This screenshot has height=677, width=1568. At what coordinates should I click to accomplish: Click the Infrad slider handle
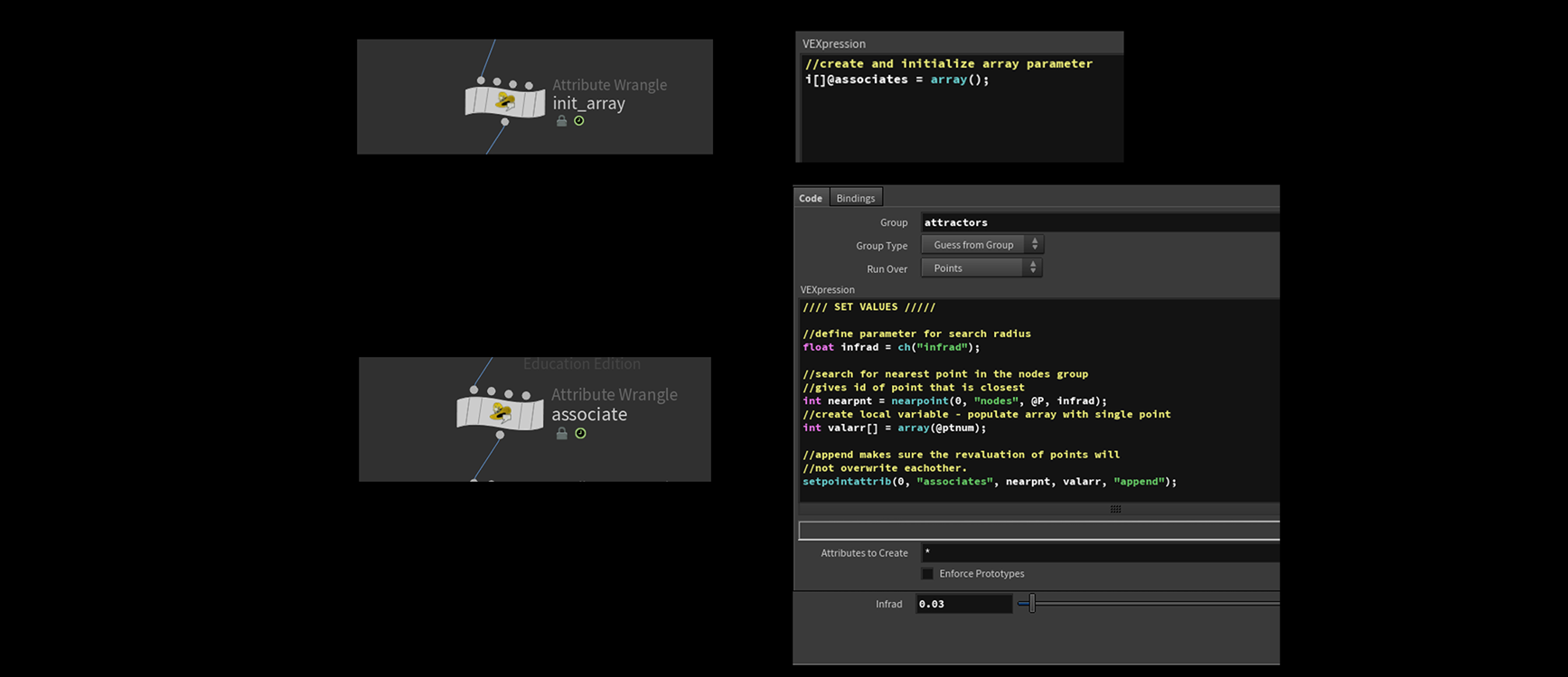1031,604
